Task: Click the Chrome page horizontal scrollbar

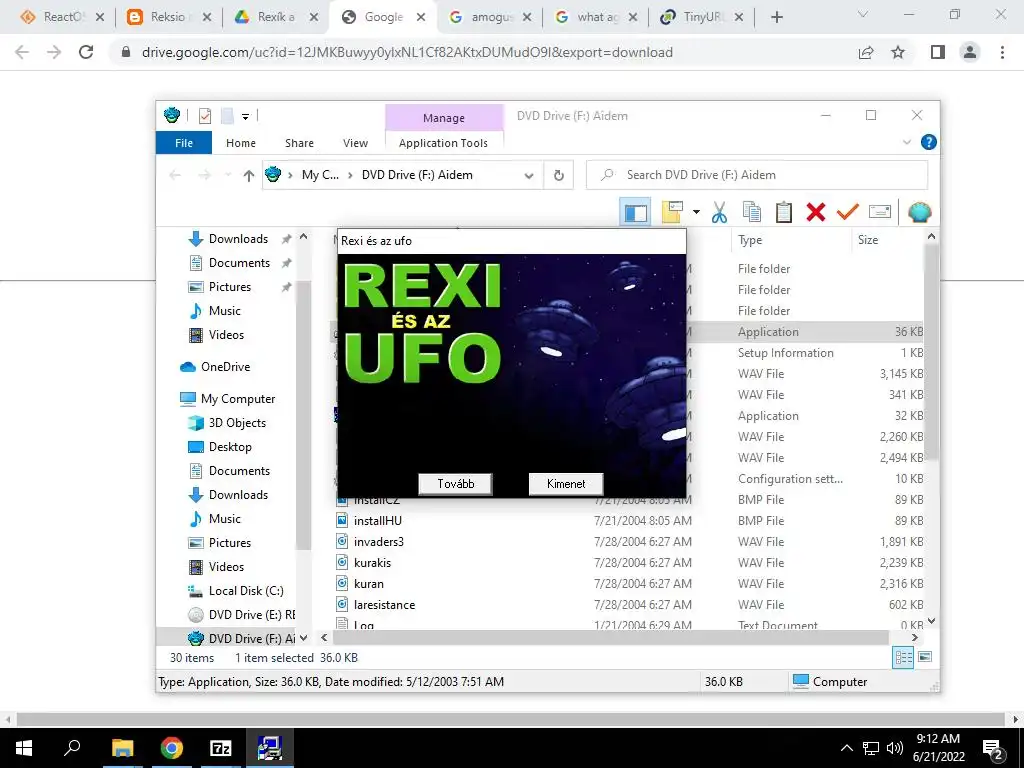Action: pyautogui.click(x=511, y=720)
